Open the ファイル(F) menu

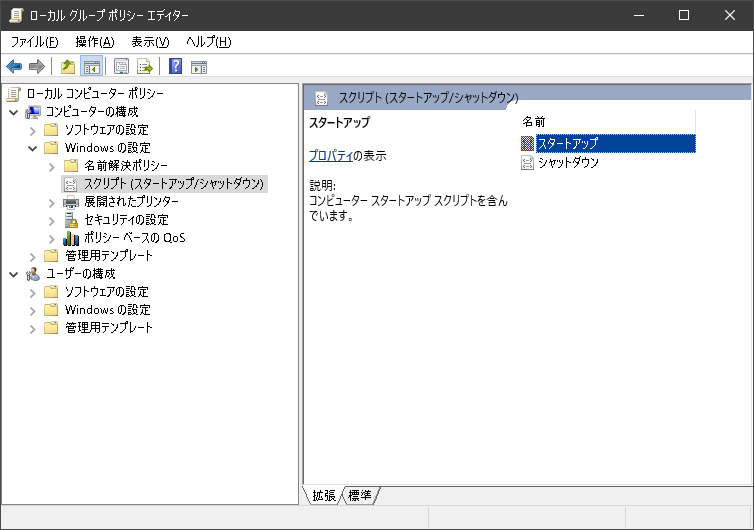pyautogui.click(x=34, y=42)
